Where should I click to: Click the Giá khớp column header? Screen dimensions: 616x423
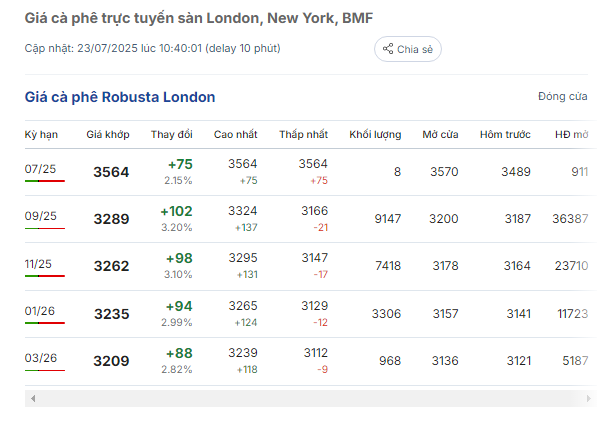click(x=108, y=134)
